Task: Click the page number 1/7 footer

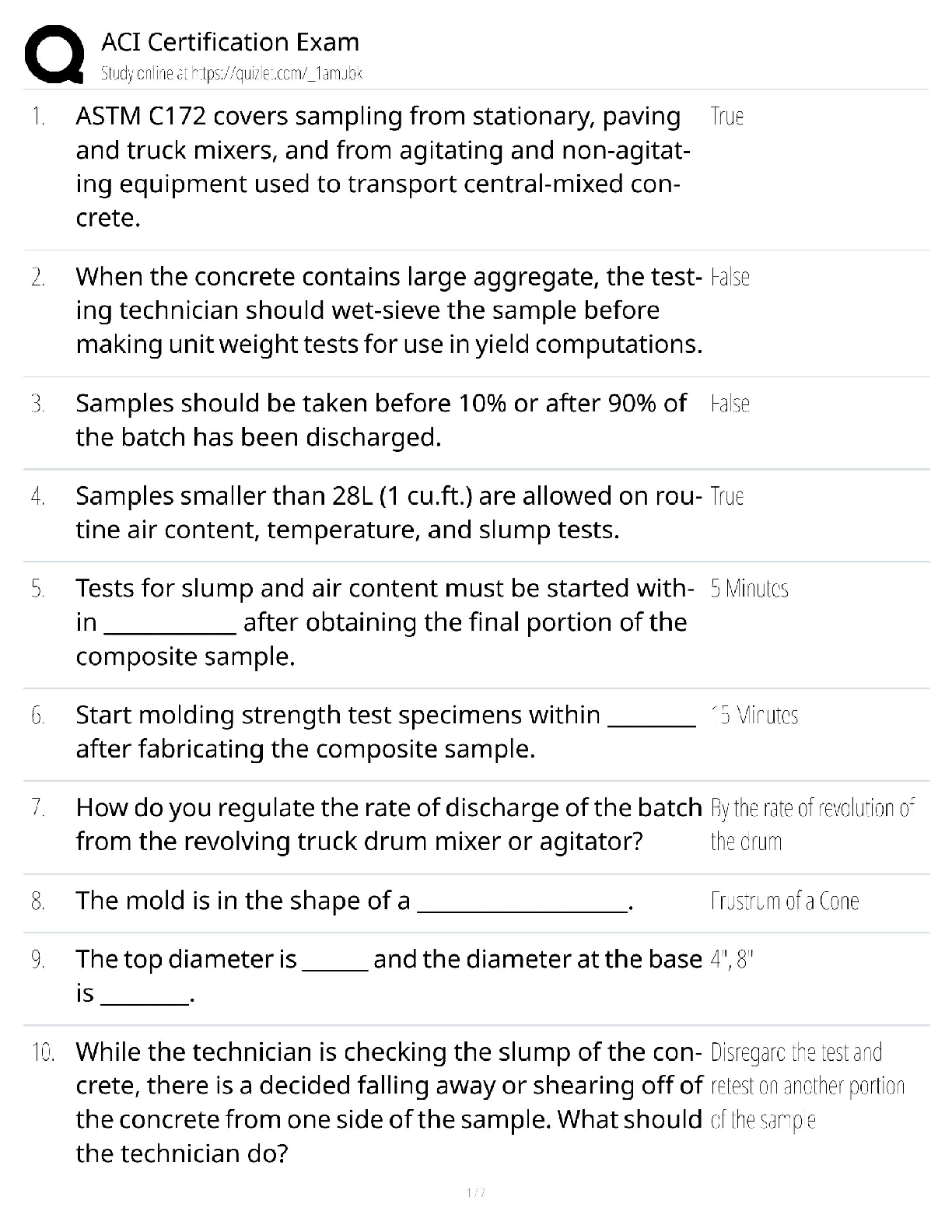Action: tap(476, 1192)
